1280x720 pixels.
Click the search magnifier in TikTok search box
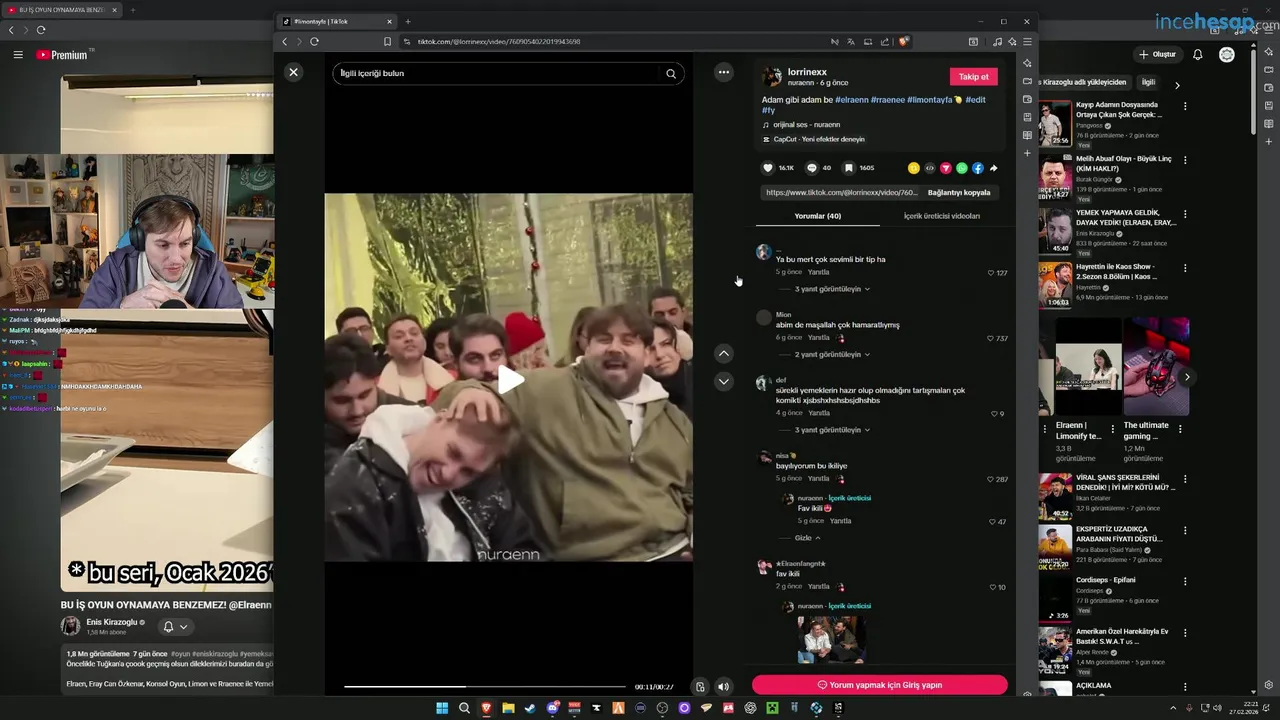[671, 73]
